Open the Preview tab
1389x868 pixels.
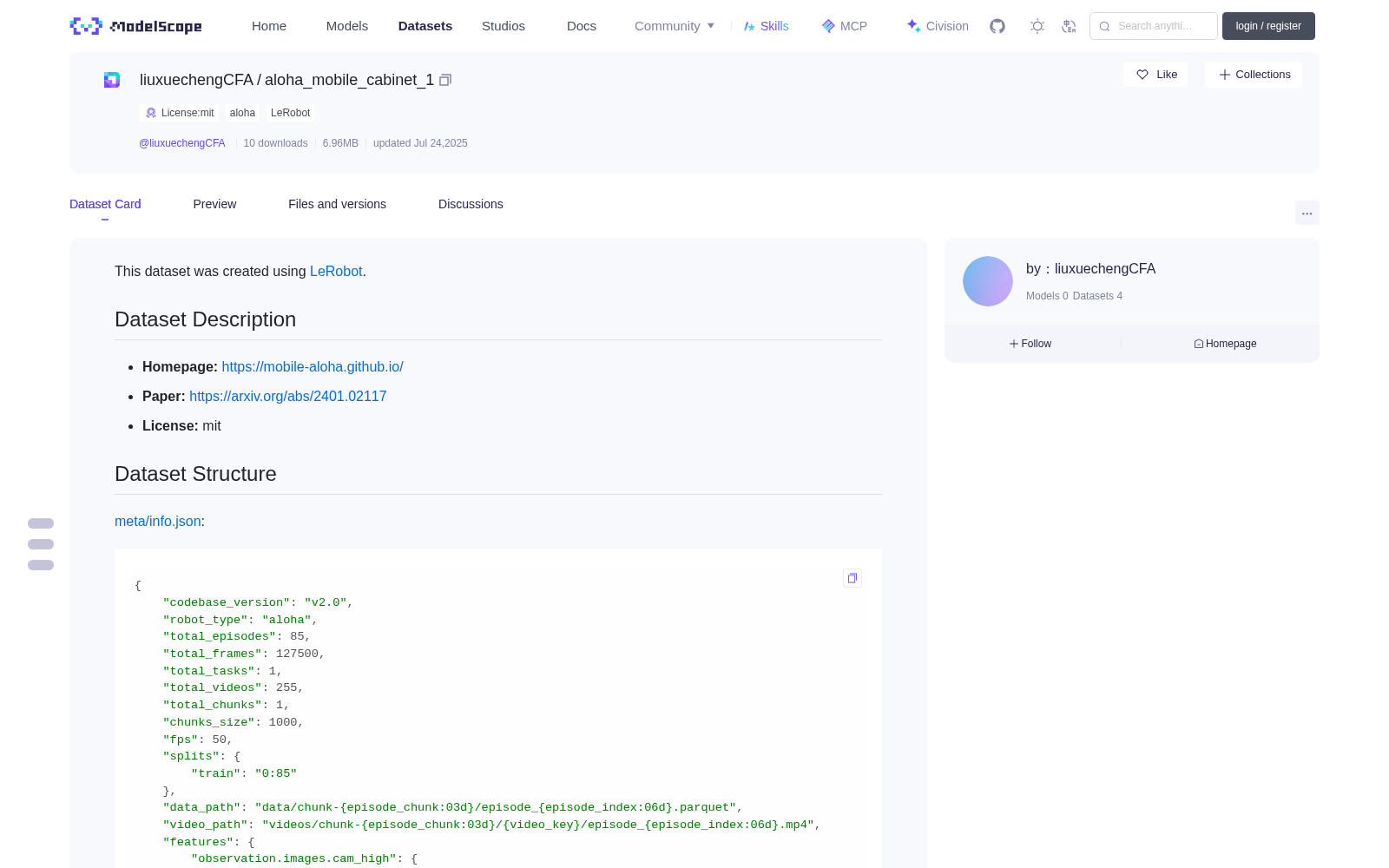point(214,204)
